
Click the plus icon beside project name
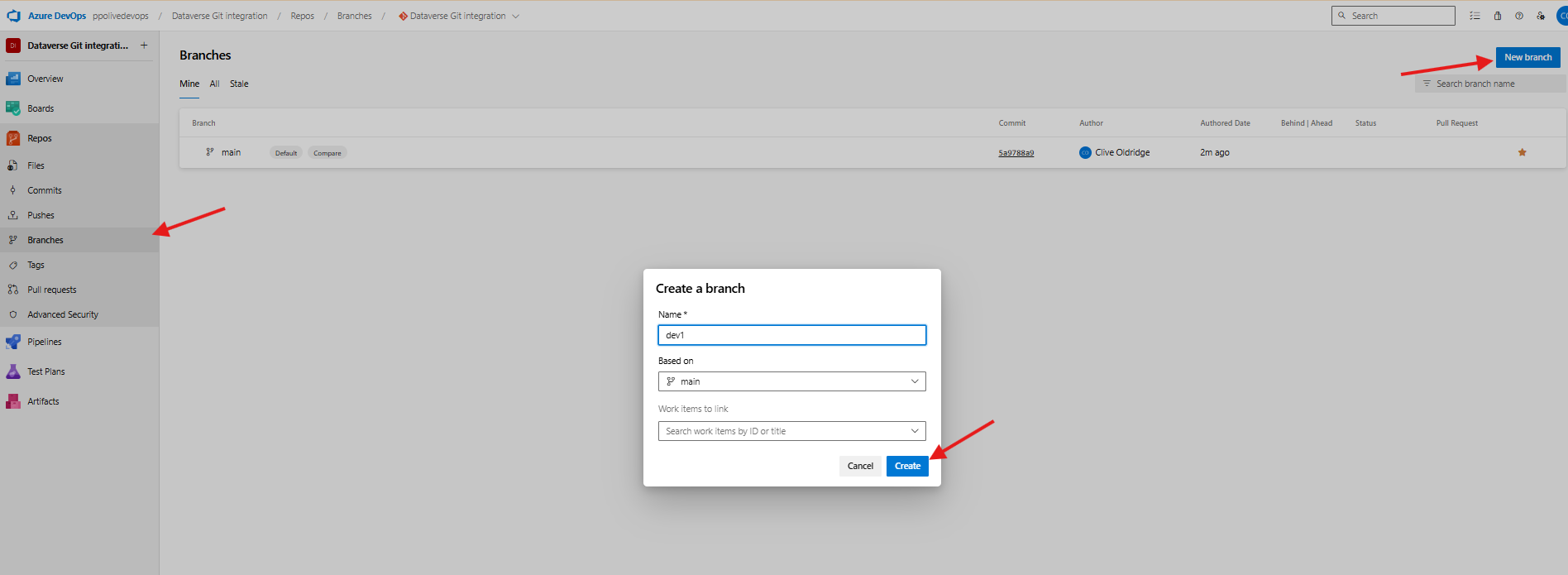pyautogui.click(x=144, y=46)
